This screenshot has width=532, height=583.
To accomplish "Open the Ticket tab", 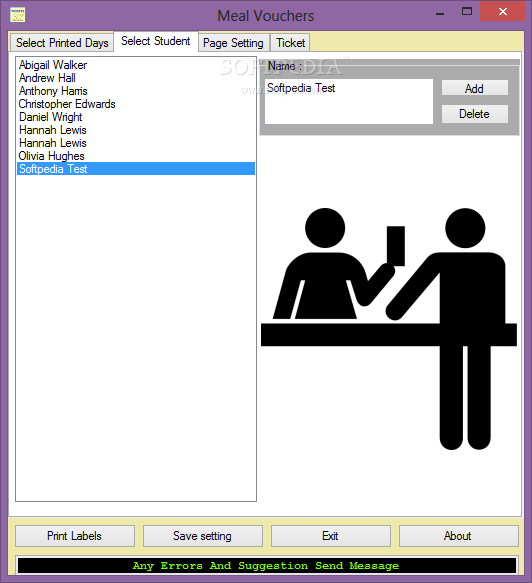I will 290,43.
